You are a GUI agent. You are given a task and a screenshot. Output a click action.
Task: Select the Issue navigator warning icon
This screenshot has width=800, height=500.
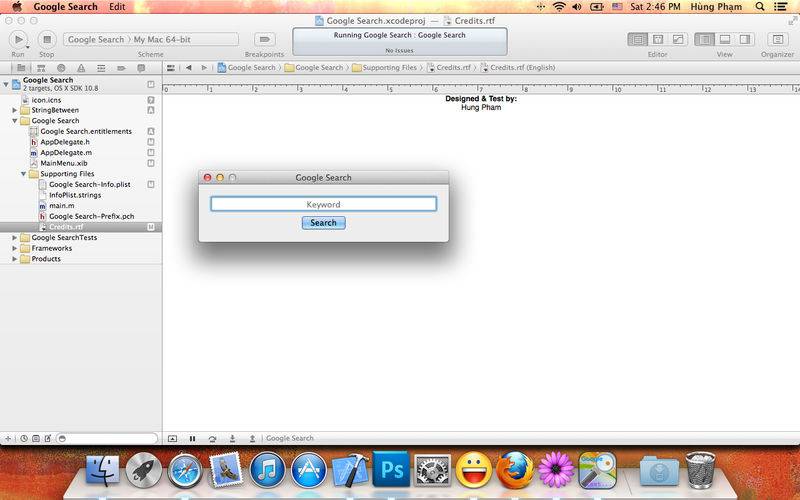(x=81, y=68)
